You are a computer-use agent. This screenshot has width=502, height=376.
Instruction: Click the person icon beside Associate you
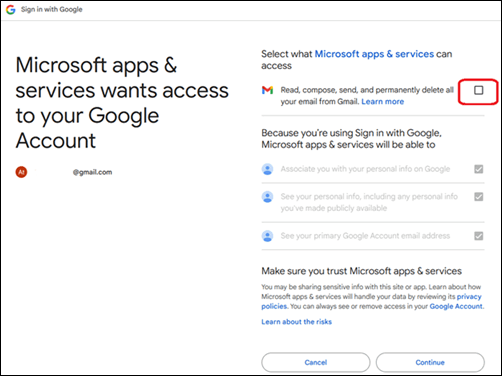click(267, 169)
